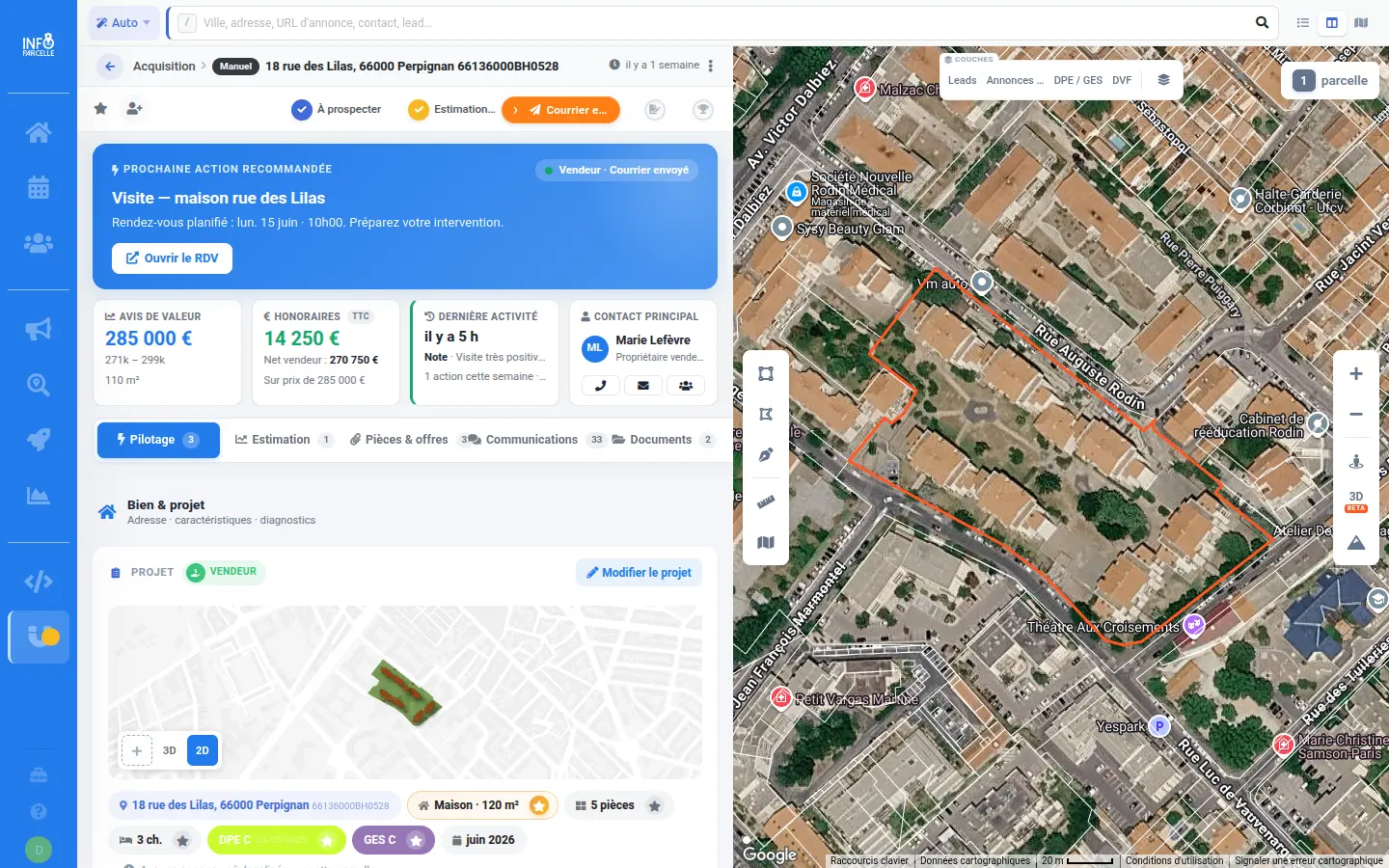Image resolution: width=1389 pixels, height=868 pixels.
Task: Switch to split view icon in top bar
Action: point(1332,22)
